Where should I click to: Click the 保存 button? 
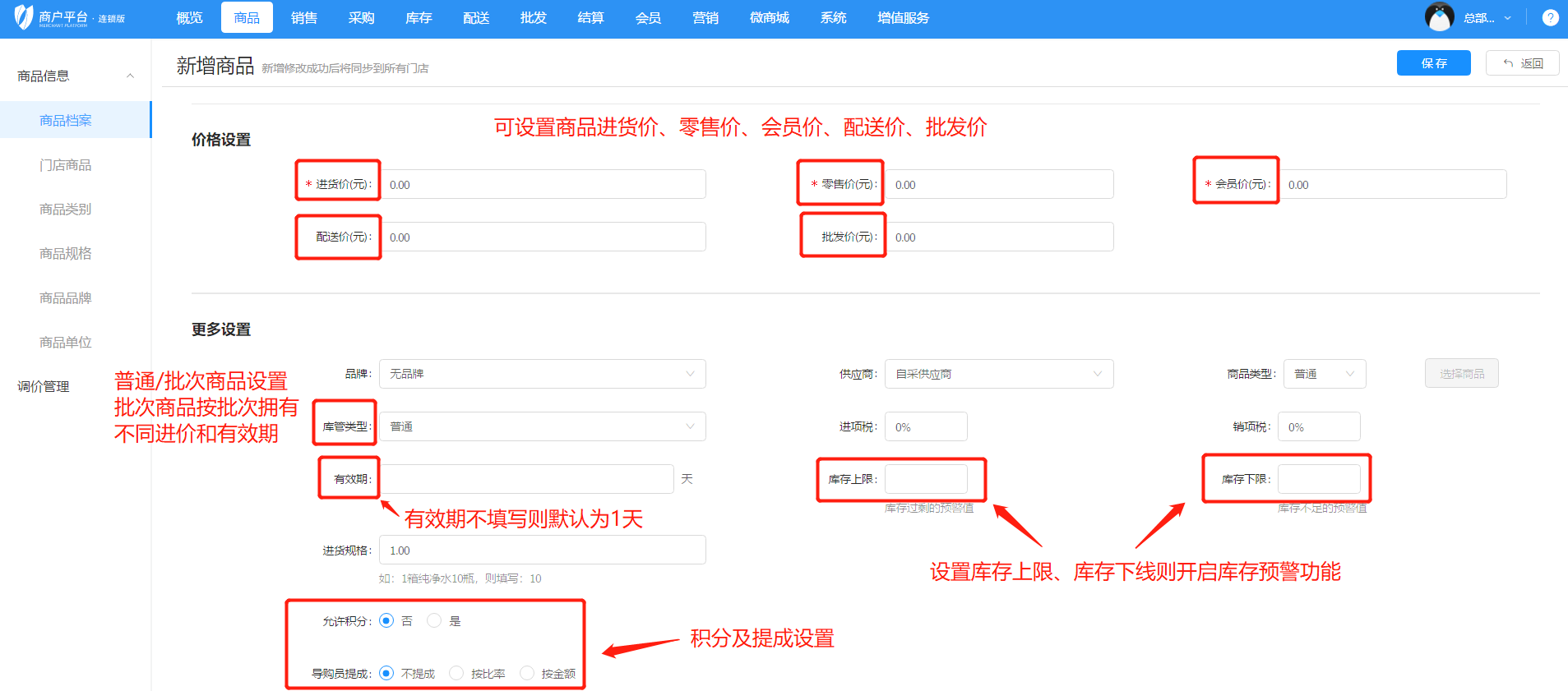(1433, 63)
